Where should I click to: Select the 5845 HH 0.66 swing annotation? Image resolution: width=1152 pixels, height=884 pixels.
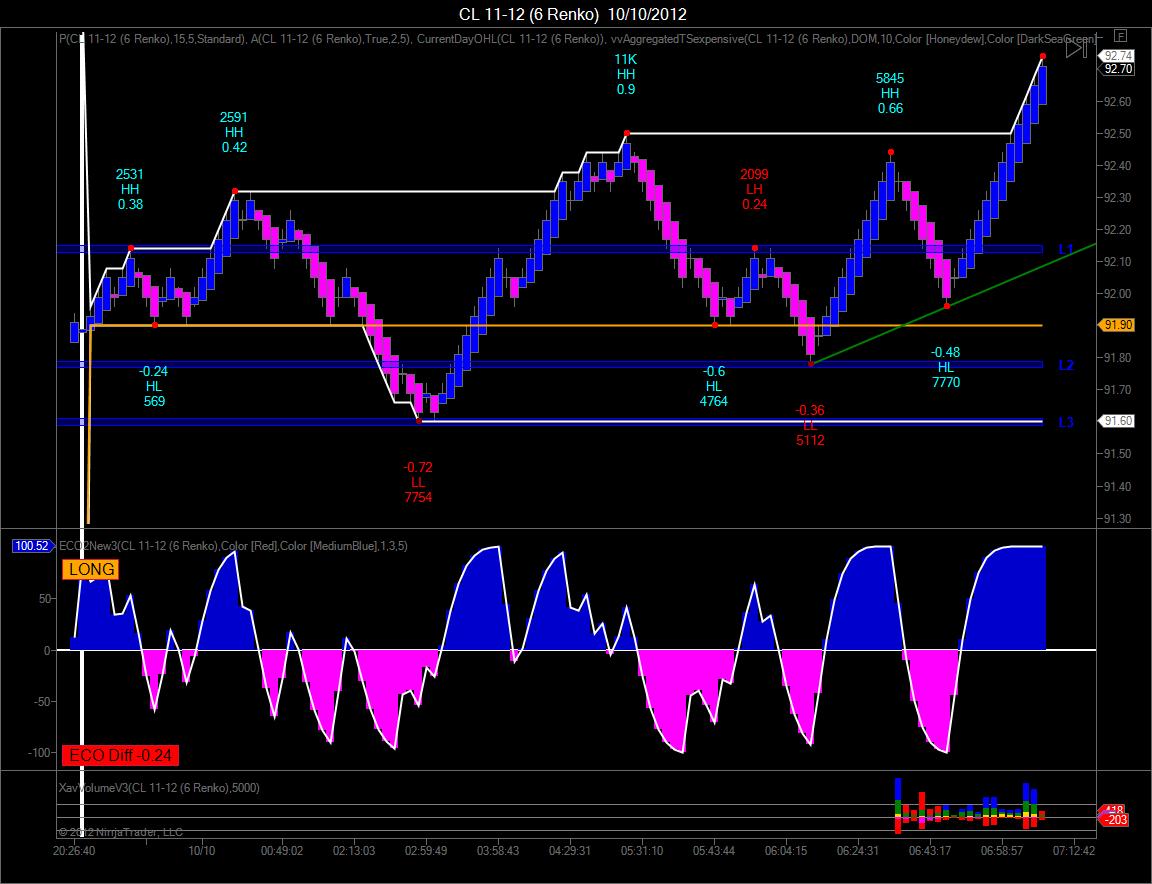(x=890, y=93)
